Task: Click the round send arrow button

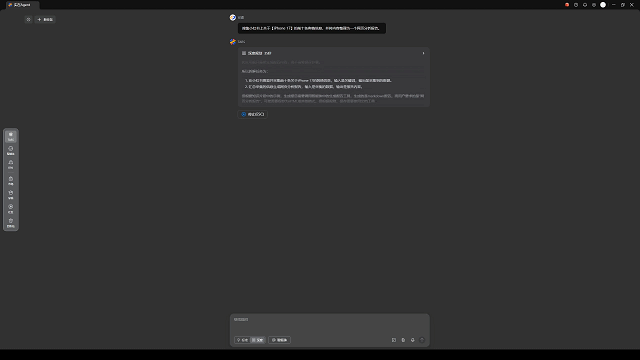Action: pos(422,340)
